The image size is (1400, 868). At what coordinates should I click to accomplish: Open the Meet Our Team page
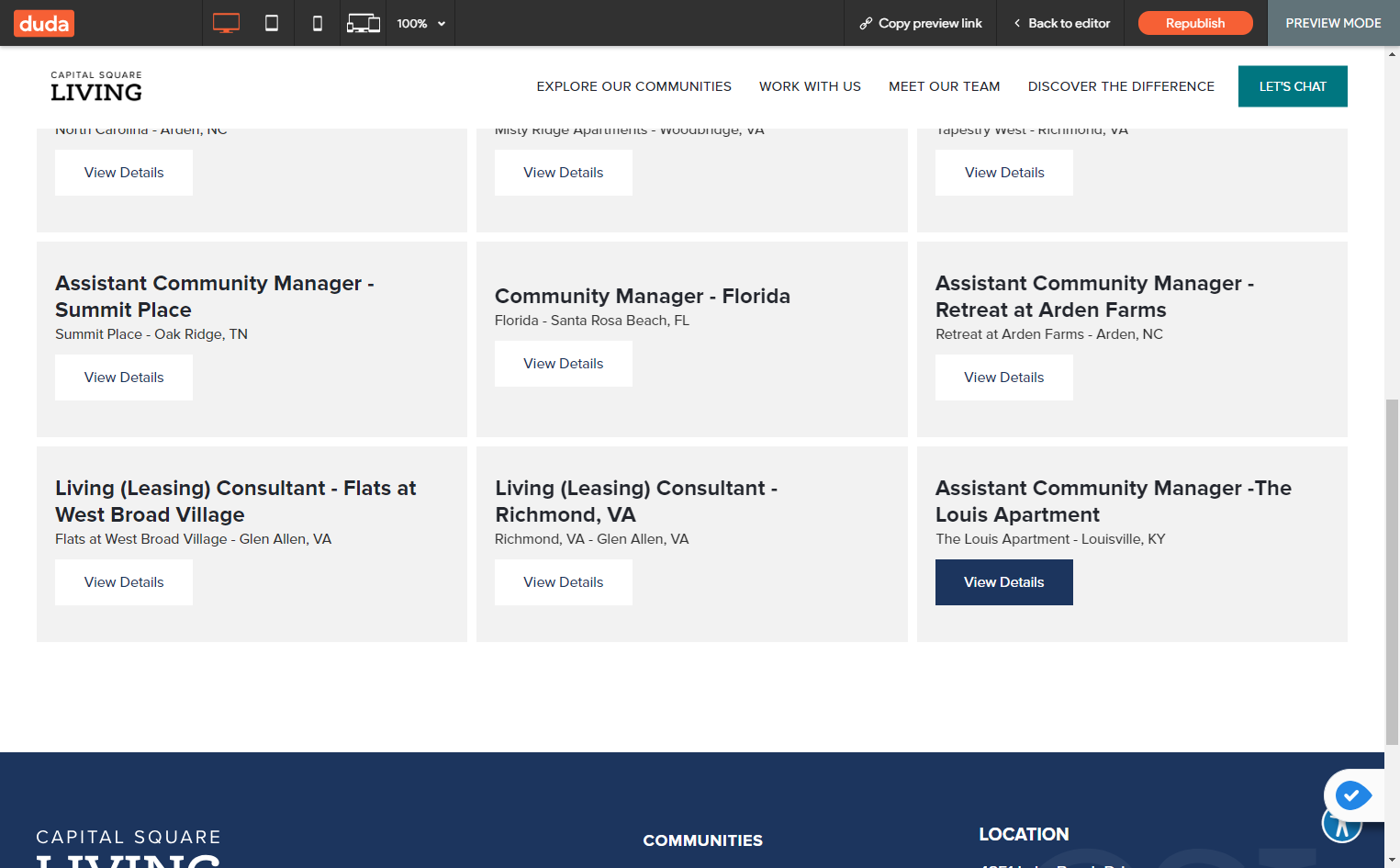point(945,86)
